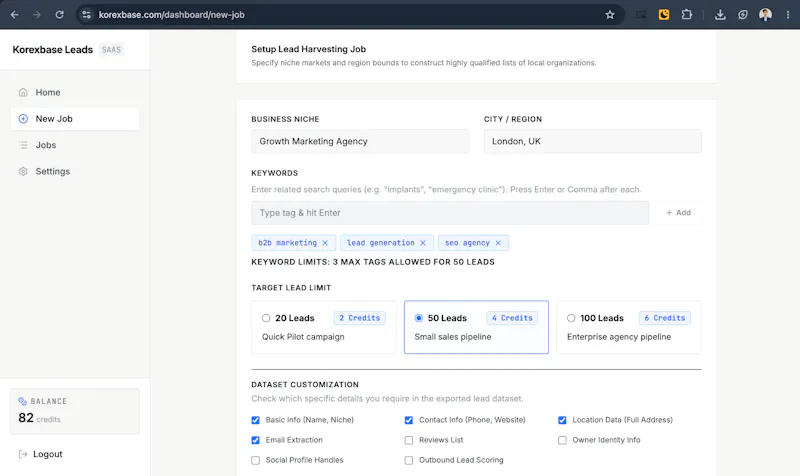Screen dimensions: 800x476
Task: Remove the lead generation tag
Action: point(423,243)
